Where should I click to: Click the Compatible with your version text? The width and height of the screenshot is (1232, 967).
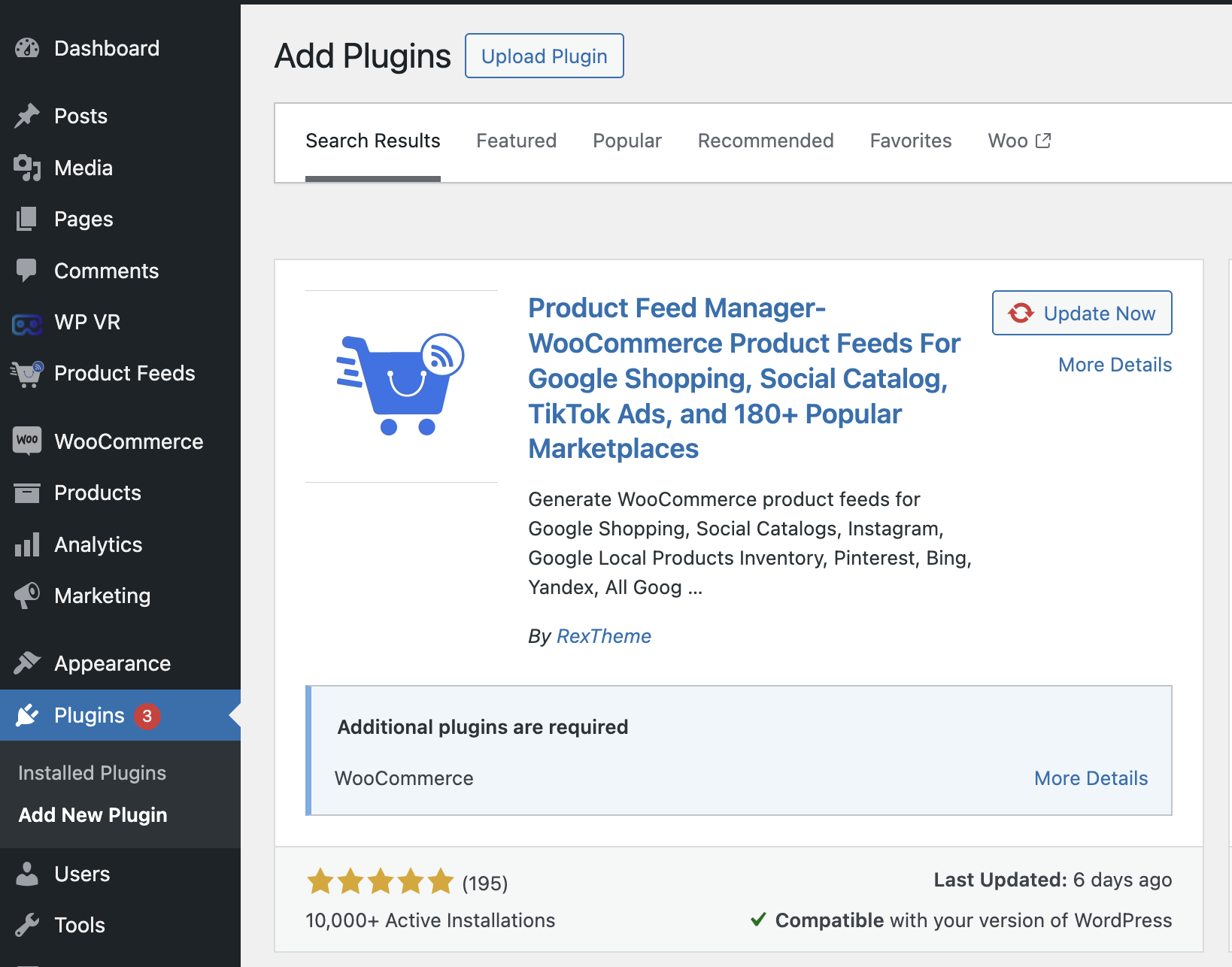973,920
